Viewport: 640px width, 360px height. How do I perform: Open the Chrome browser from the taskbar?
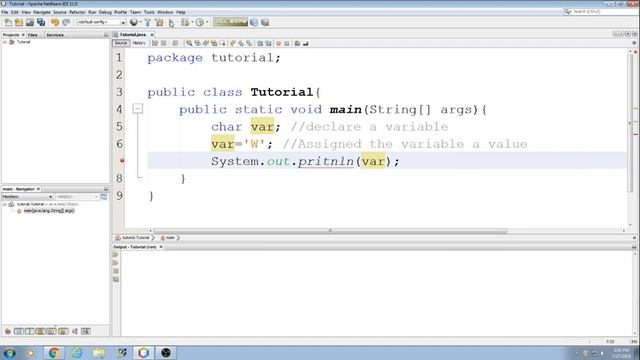53,353
